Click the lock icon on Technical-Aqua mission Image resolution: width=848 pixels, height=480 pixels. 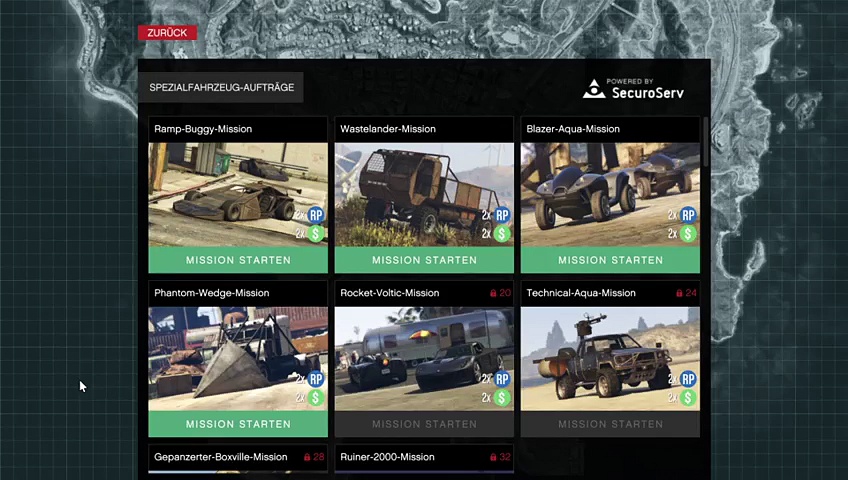pos(679,293)
